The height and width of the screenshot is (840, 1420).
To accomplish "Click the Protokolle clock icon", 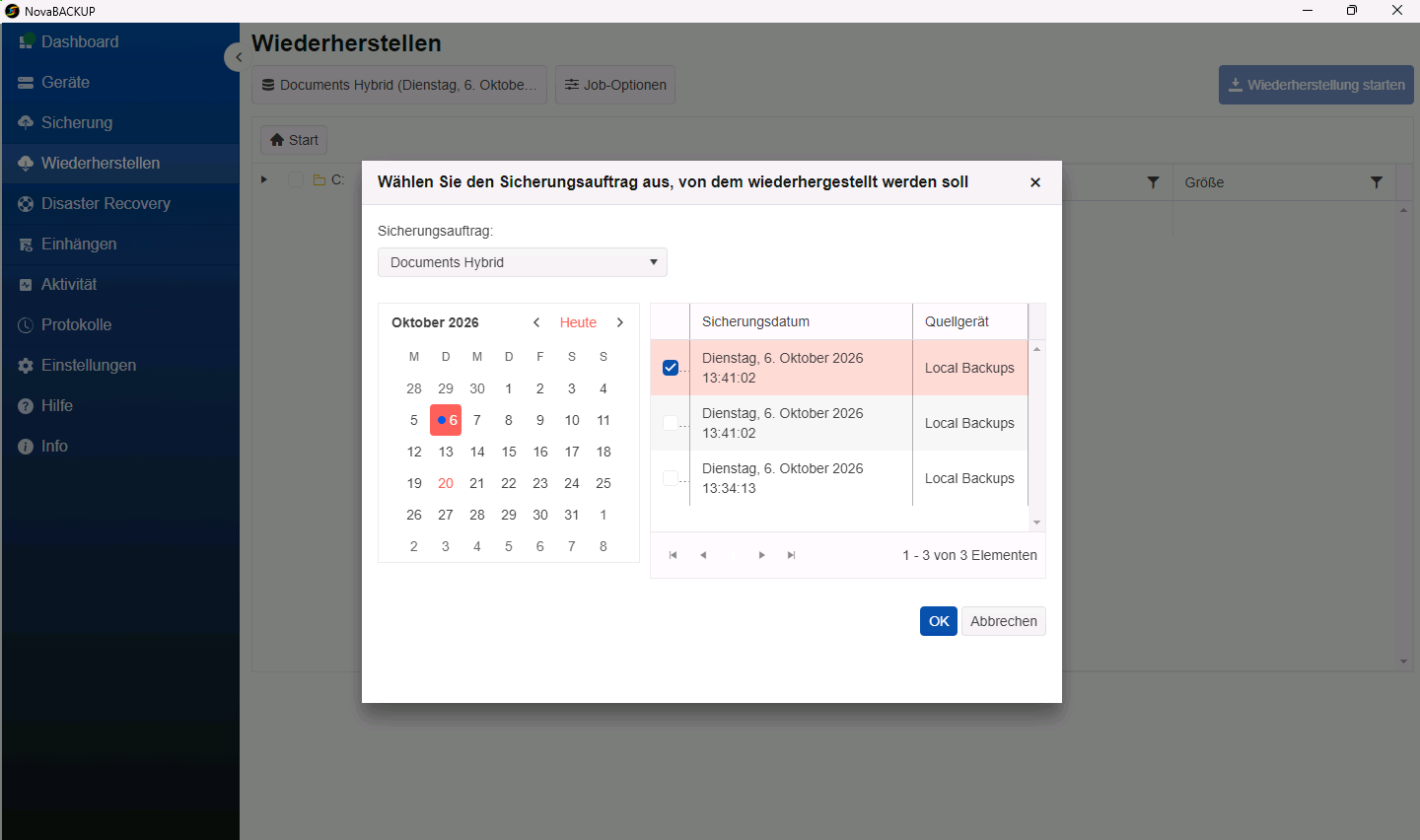I will (x=26, y=325).
